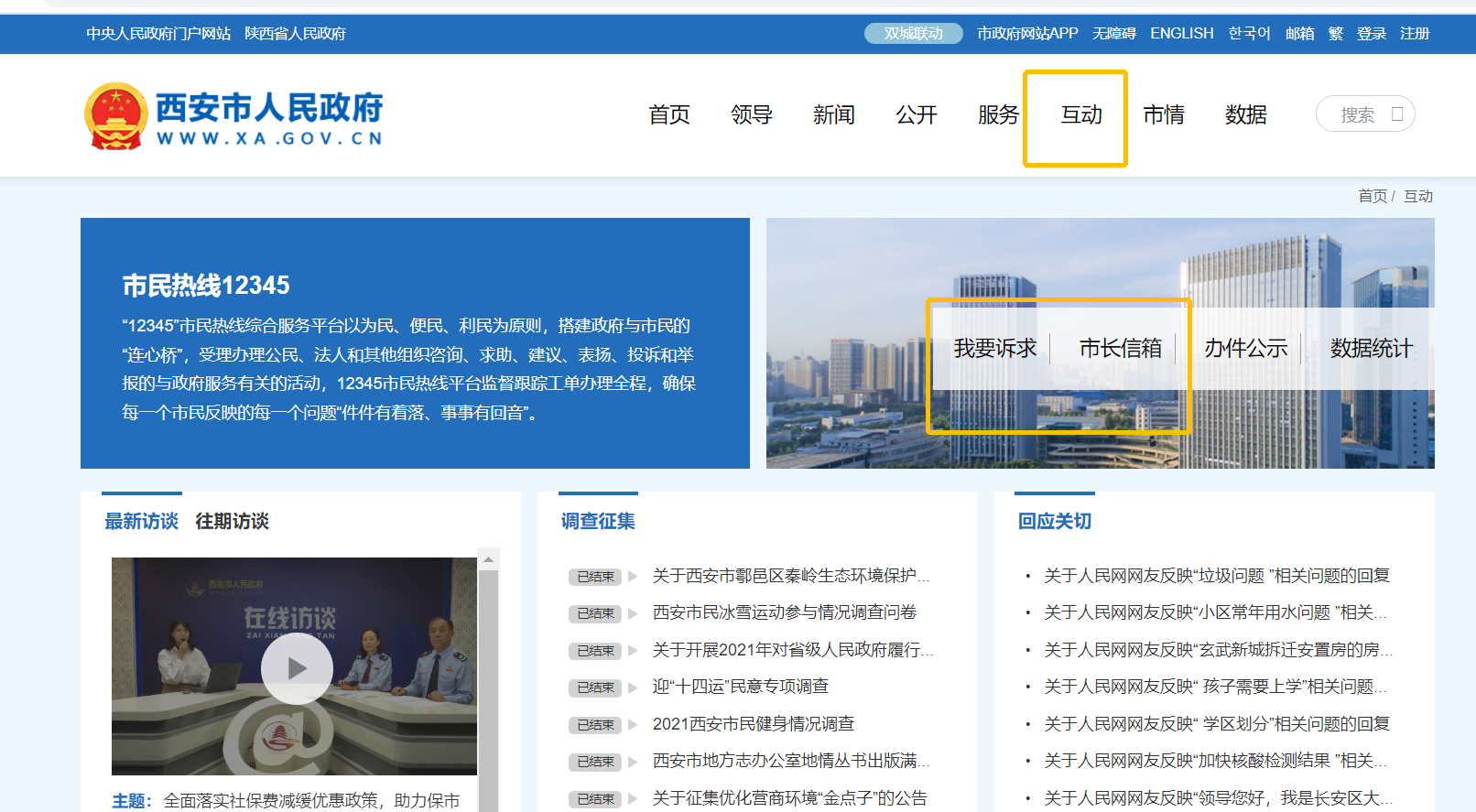Open 市情 navigation item

[1164, 114]
